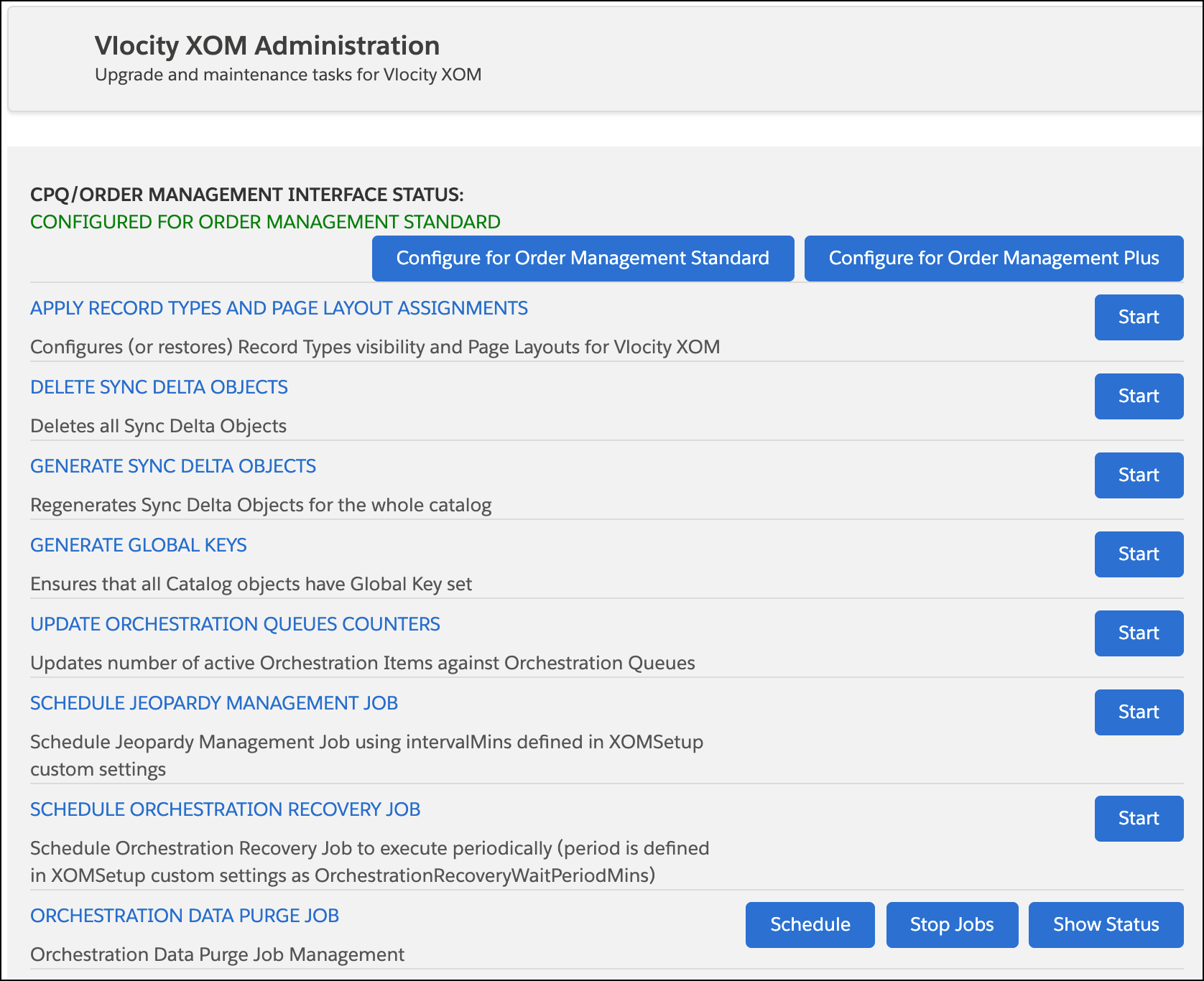Click the Apply Record Types and Page Layout Assignments heading
Screen dimensions: 1204x981
click(x=279, y=308)
